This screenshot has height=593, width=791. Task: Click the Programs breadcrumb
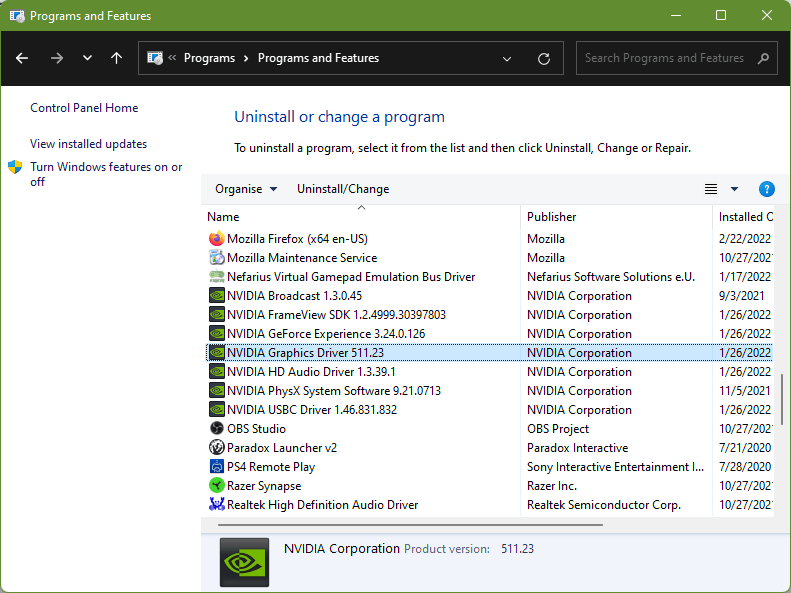[209, 58]
